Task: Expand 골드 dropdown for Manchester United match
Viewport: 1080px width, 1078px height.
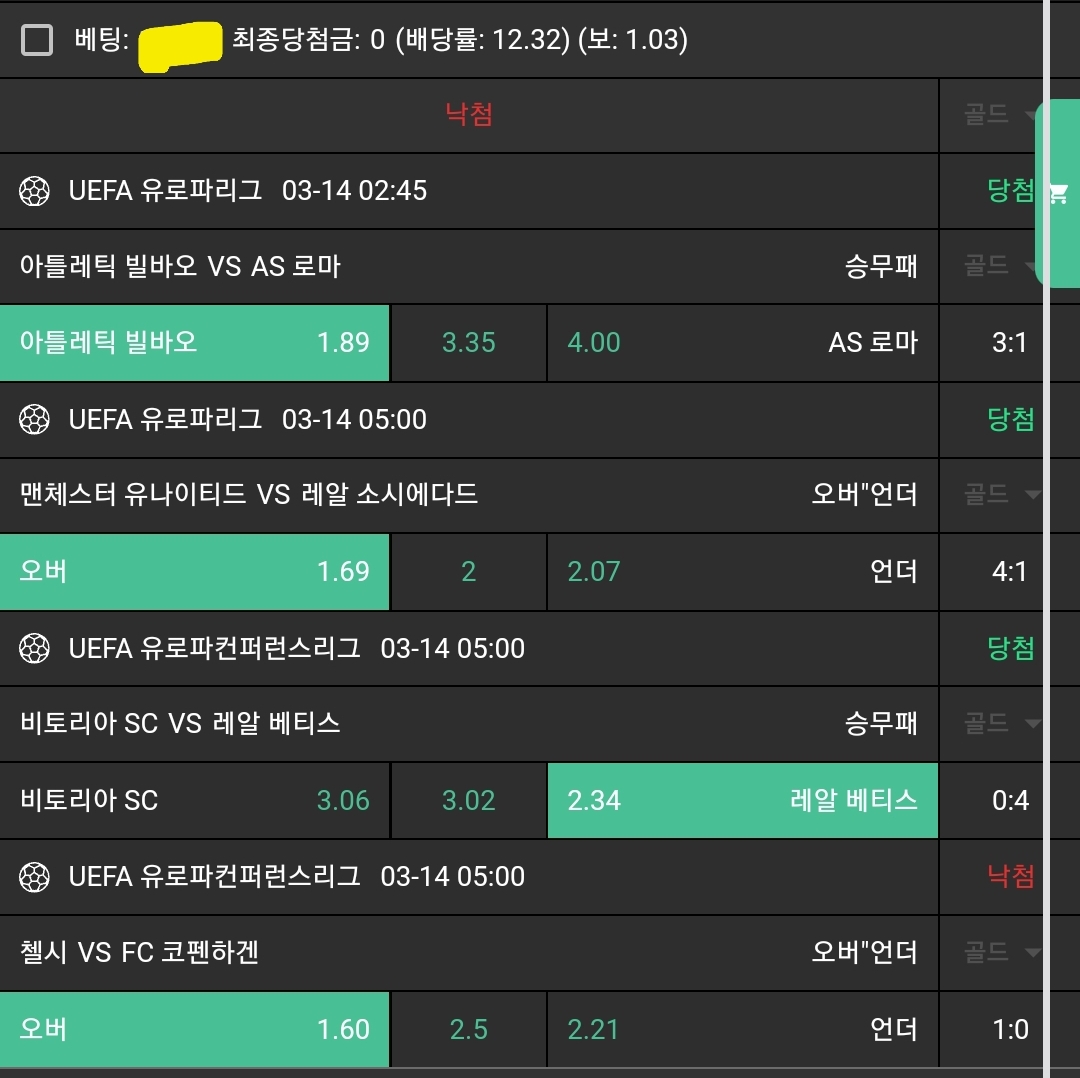Action: 1000,495
